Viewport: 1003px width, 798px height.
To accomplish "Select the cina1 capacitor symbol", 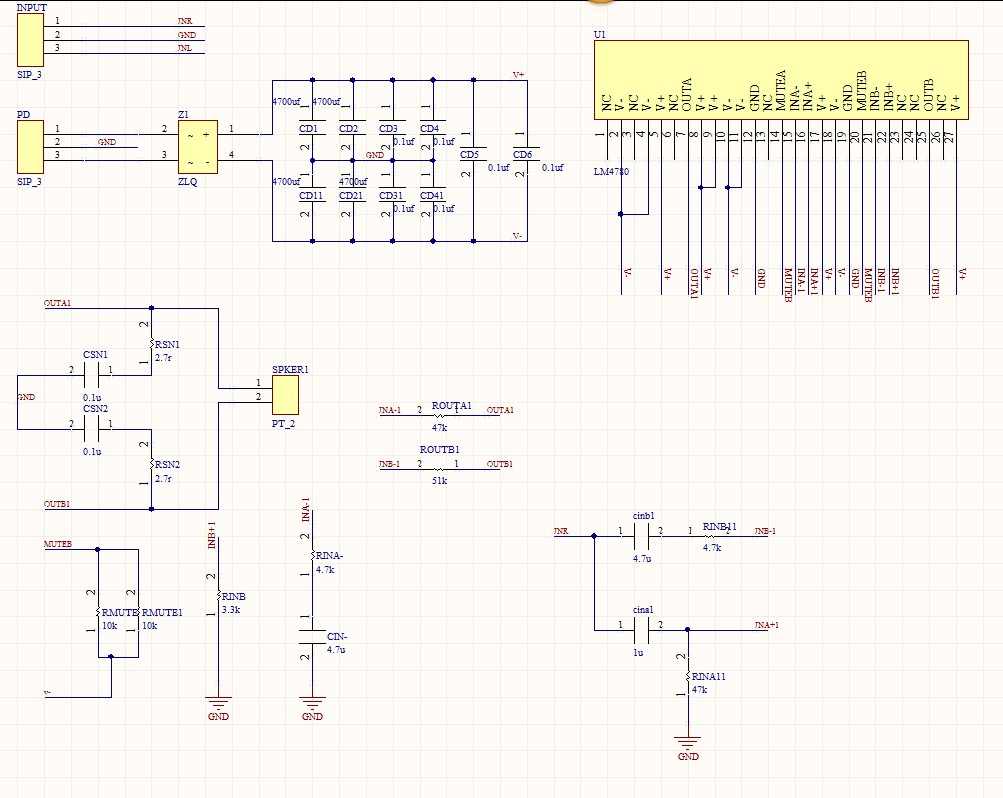I will (x=642, y=630).
